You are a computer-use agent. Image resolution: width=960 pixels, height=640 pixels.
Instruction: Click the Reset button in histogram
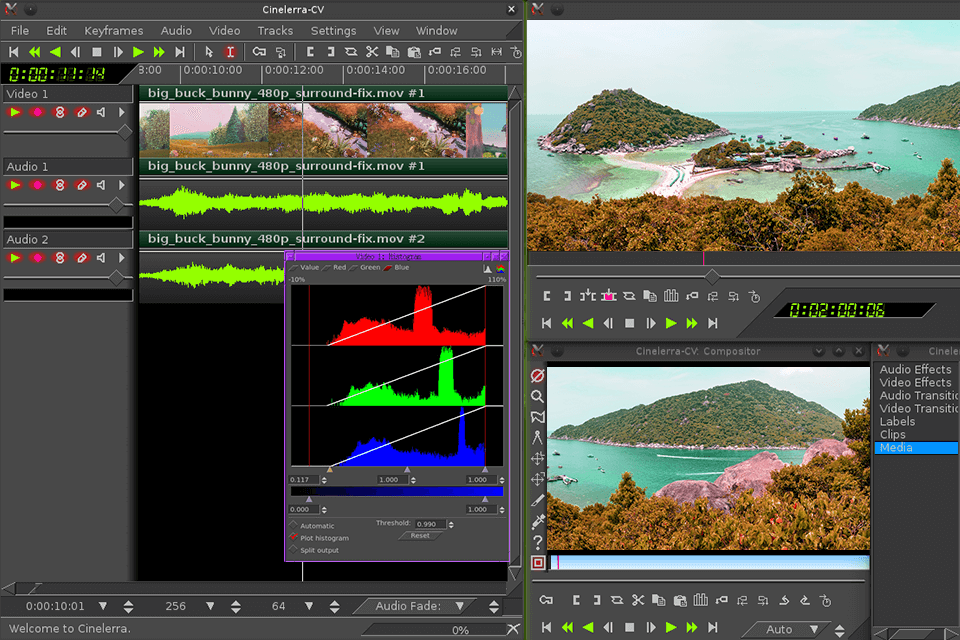click(420, 536)
